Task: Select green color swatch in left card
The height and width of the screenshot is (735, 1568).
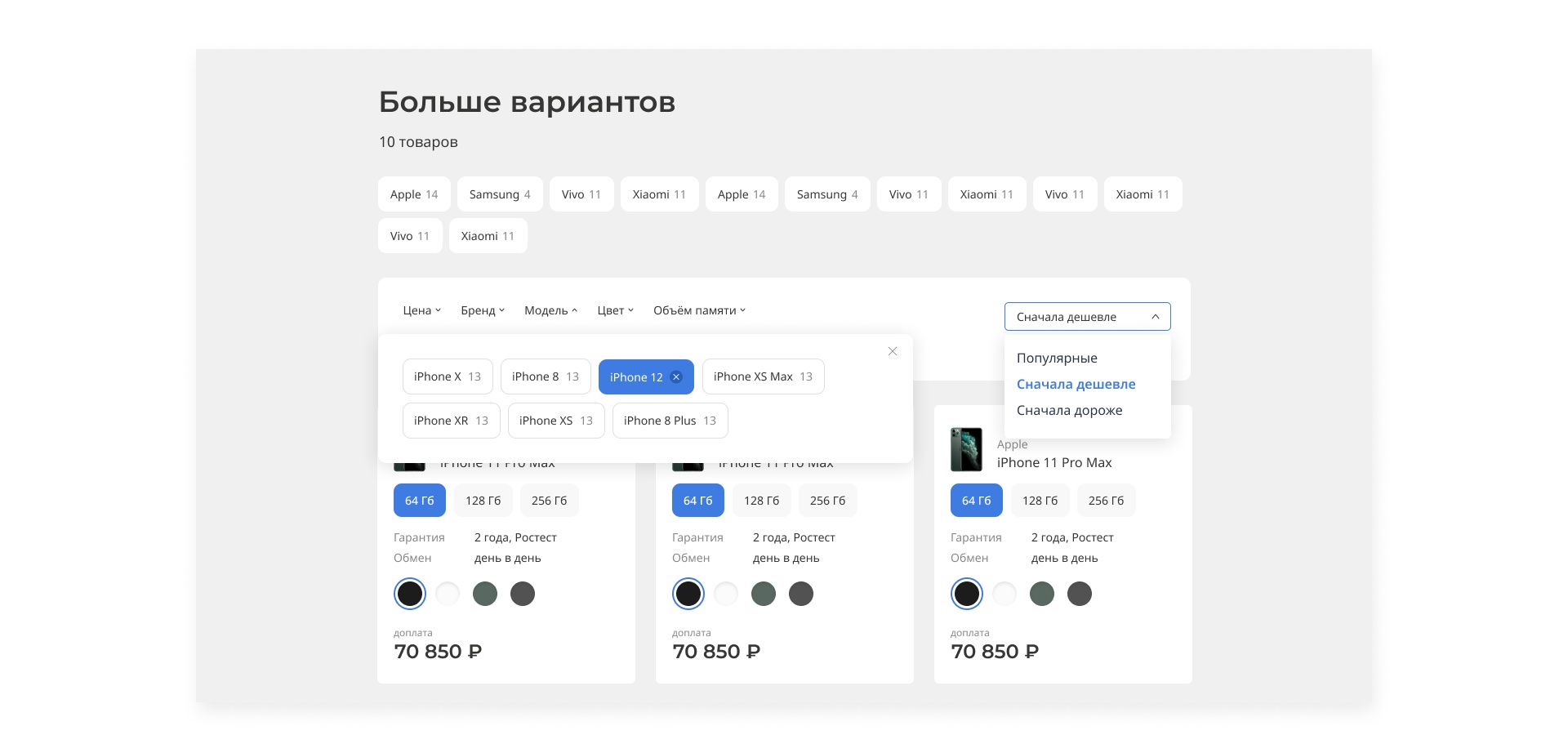Action: point(485,594)
